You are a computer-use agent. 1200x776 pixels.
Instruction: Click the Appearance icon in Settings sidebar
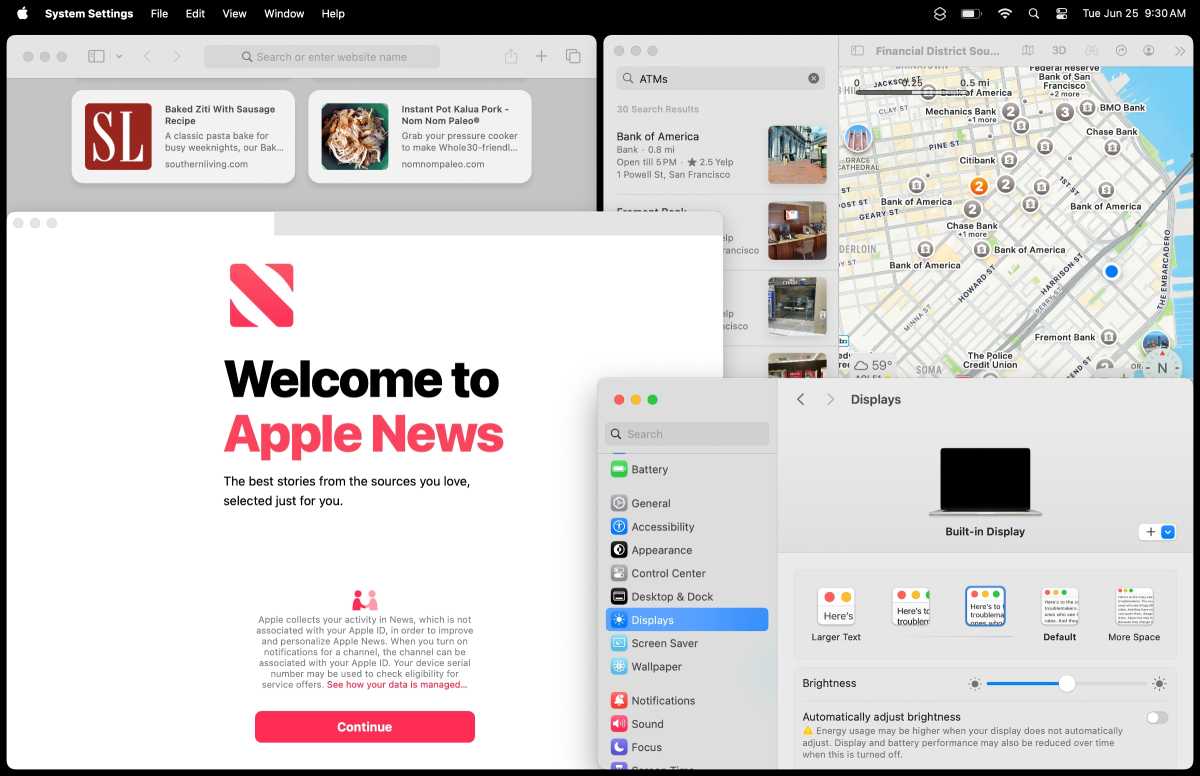pos(619,550)
